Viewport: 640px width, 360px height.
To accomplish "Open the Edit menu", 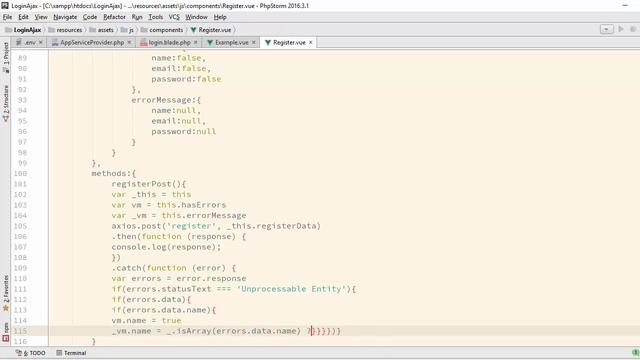I will click(23, 17).
